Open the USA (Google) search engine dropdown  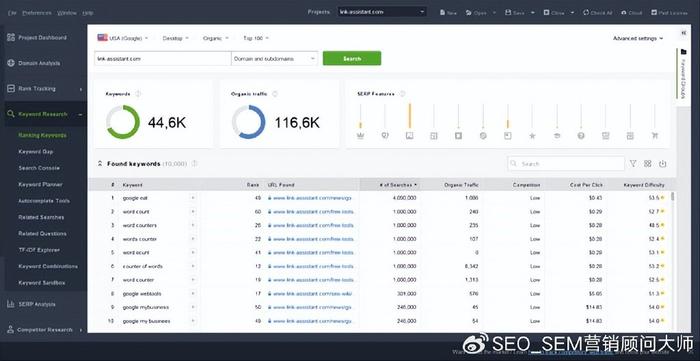(x=123, y=38)
